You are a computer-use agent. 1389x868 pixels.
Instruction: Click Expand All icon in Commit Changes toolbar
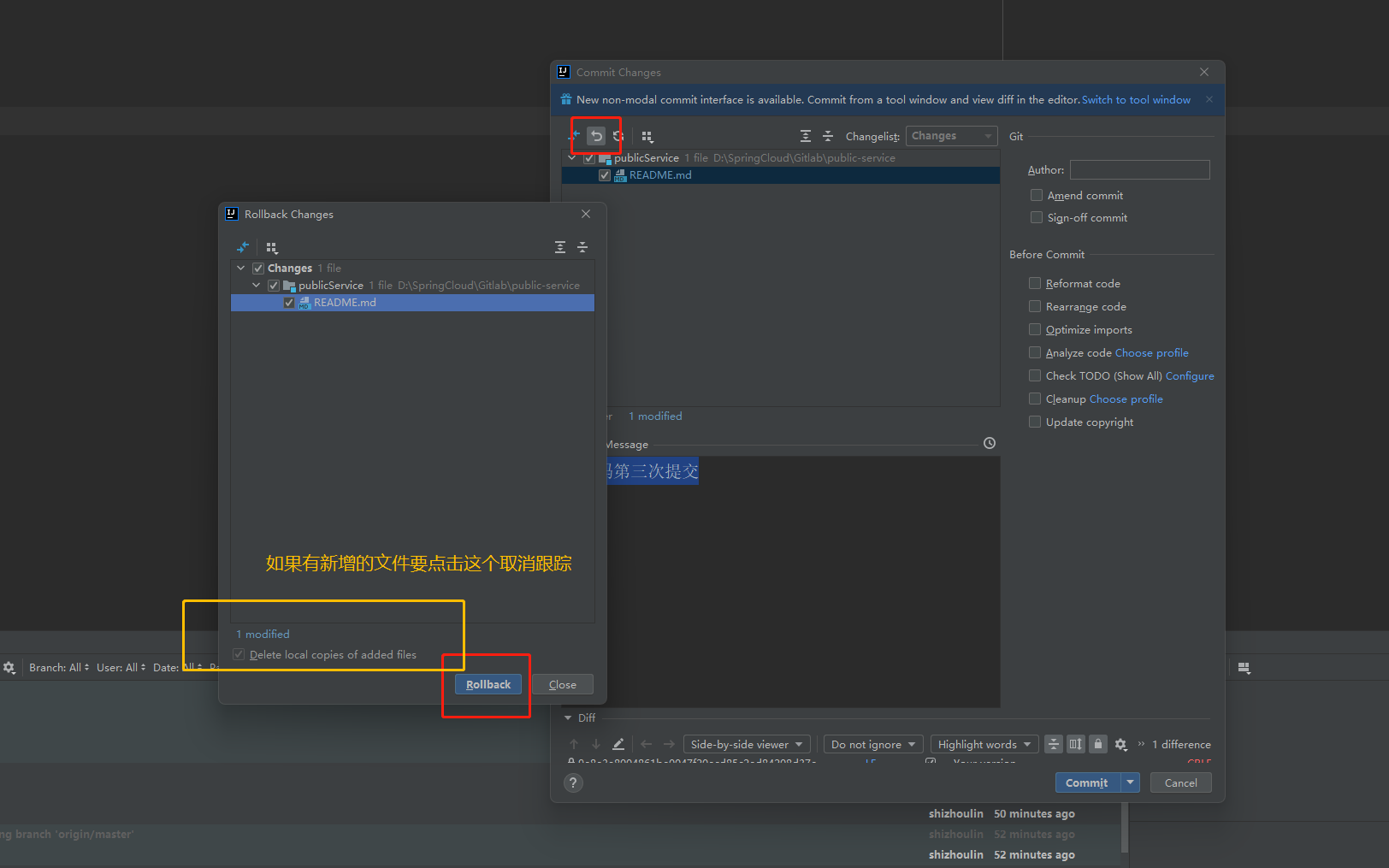coord(806,136)
